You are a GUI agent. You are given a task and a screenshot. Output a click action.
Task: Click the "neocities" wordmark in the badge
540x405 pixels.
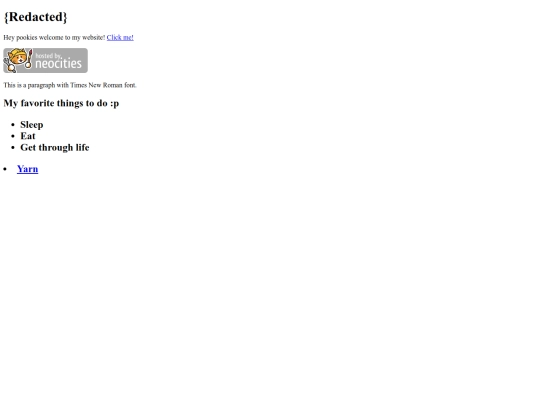tap(59, 63)
